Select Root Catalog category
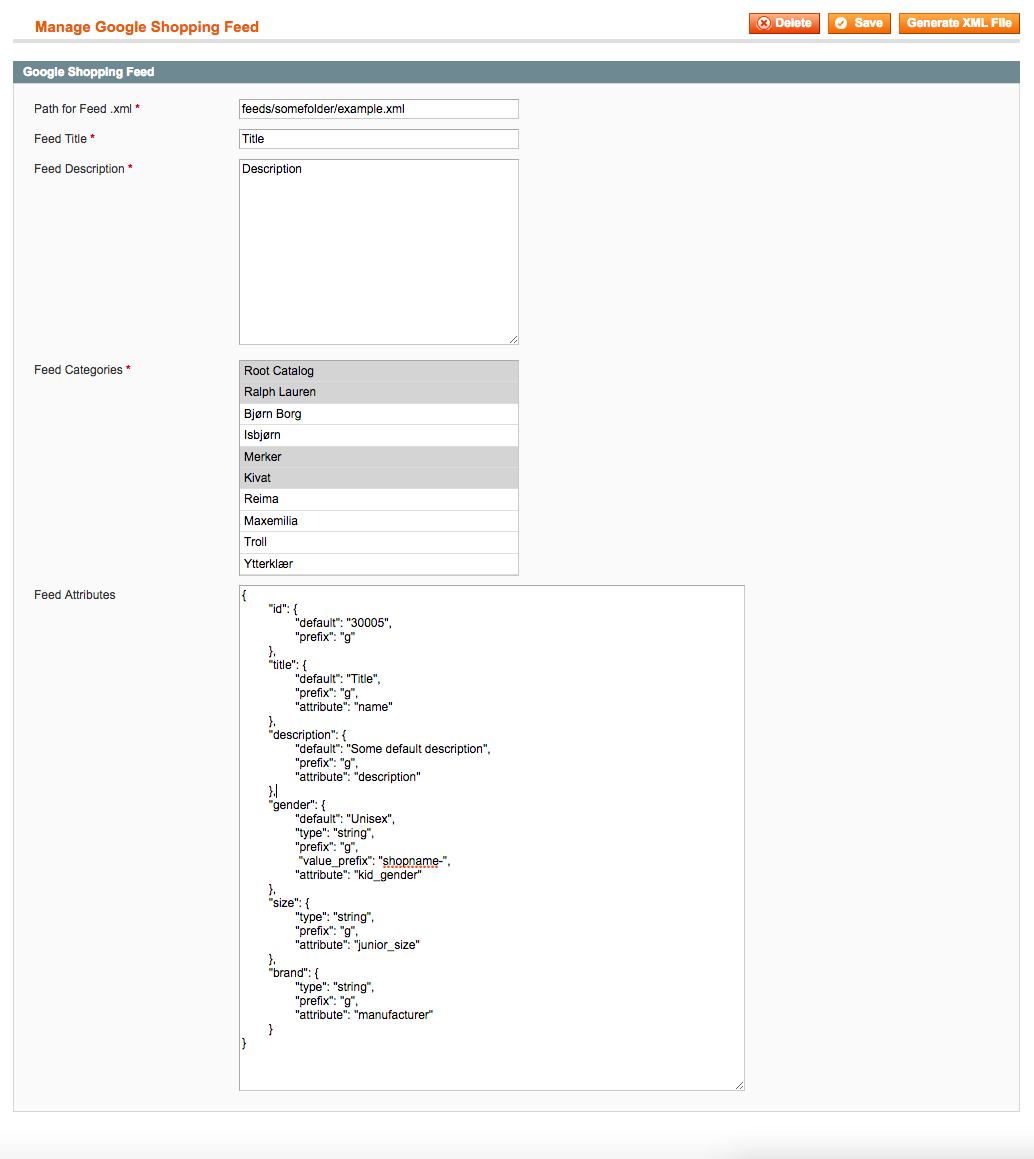The width and height of the screenshot is (1034, 1159). (x=379, y=371)
